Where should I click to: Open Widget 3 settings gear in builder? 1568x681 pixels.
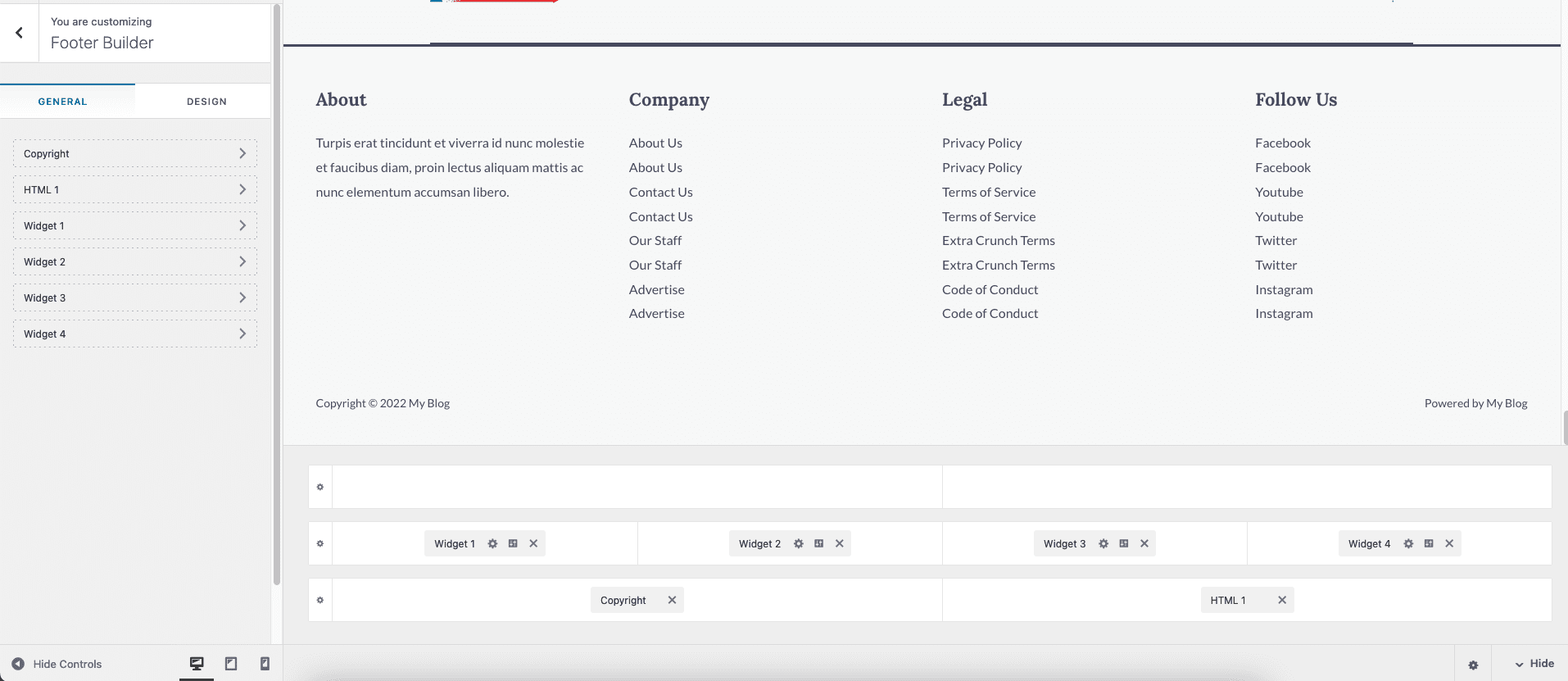[x=1103, y=543]
